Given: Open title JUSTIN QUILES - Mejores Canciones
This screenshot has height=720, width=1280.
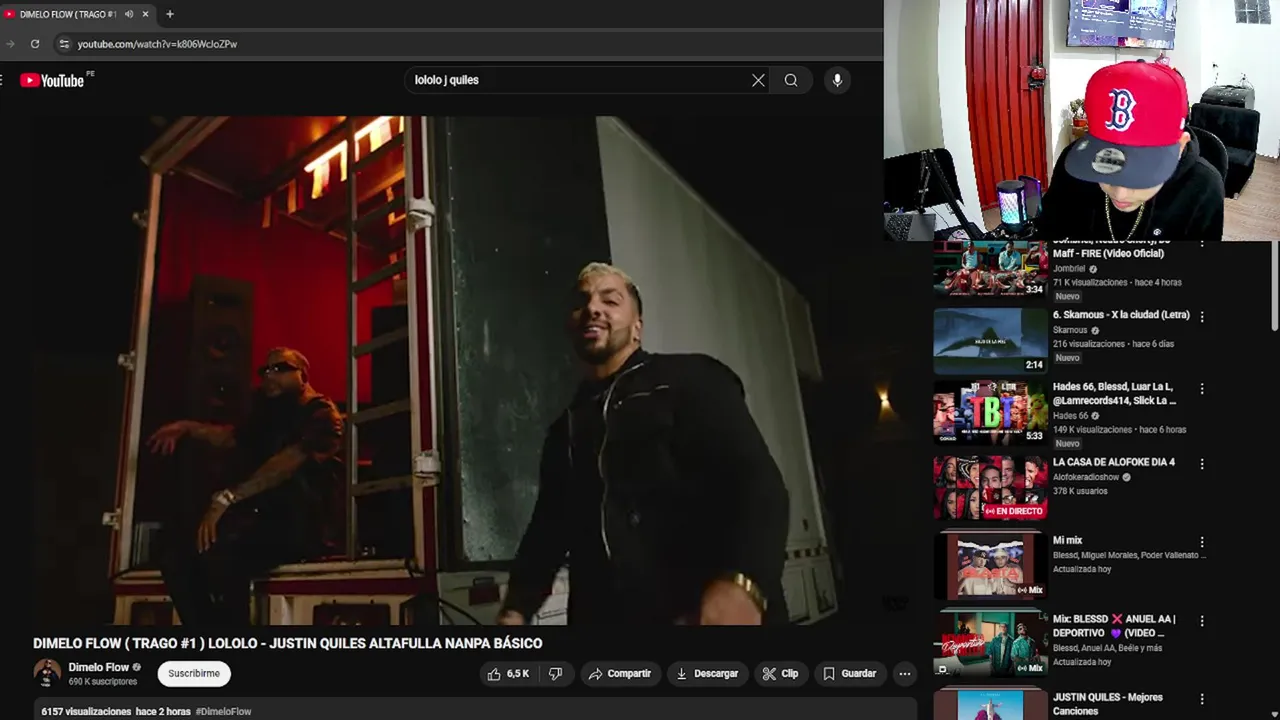Looking at the screenshot, I should (x=1108, y=704).
